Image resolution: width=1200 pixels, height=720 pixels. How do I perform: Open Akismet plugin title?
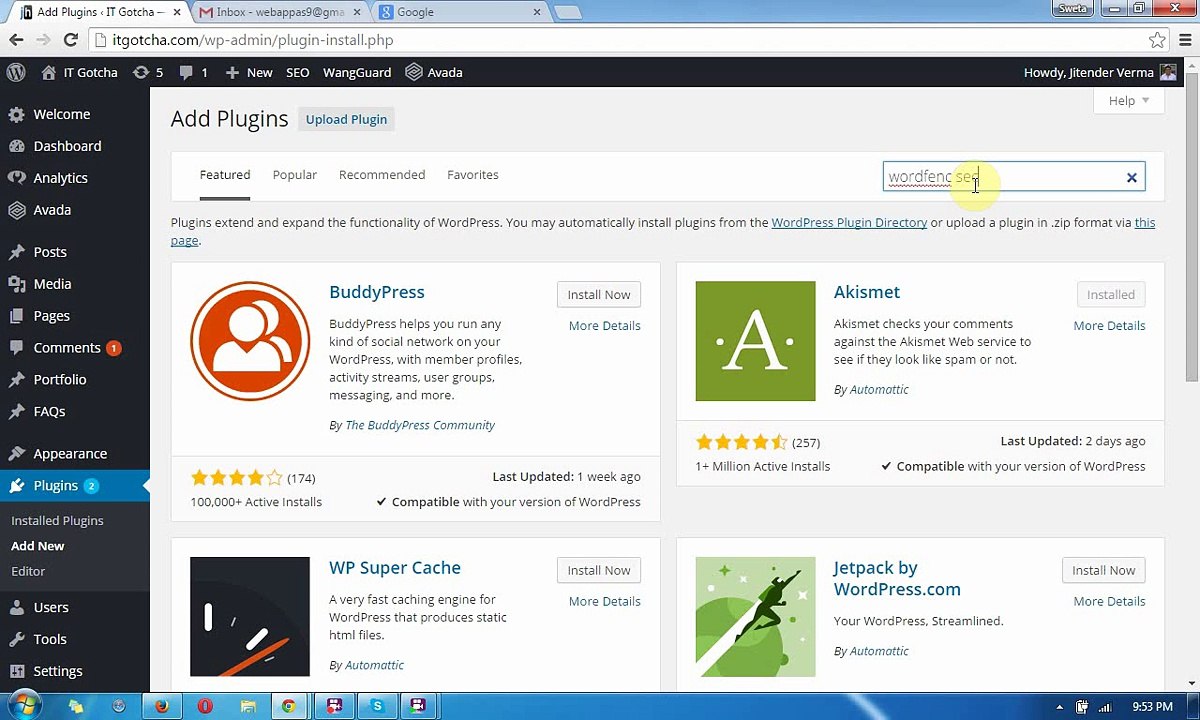click(867, 292)
